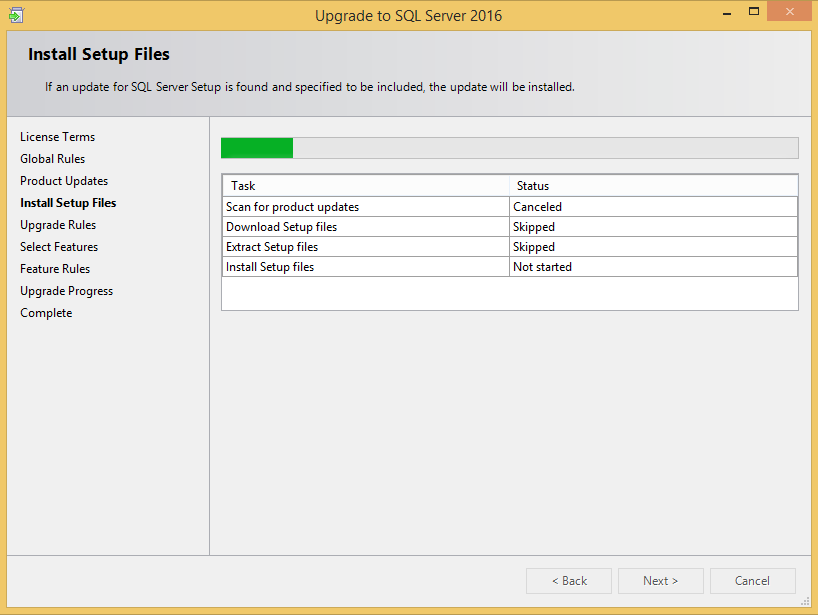Cancel the SQL Server upgrade
818x615 pixels.
(x=752, y=581)
